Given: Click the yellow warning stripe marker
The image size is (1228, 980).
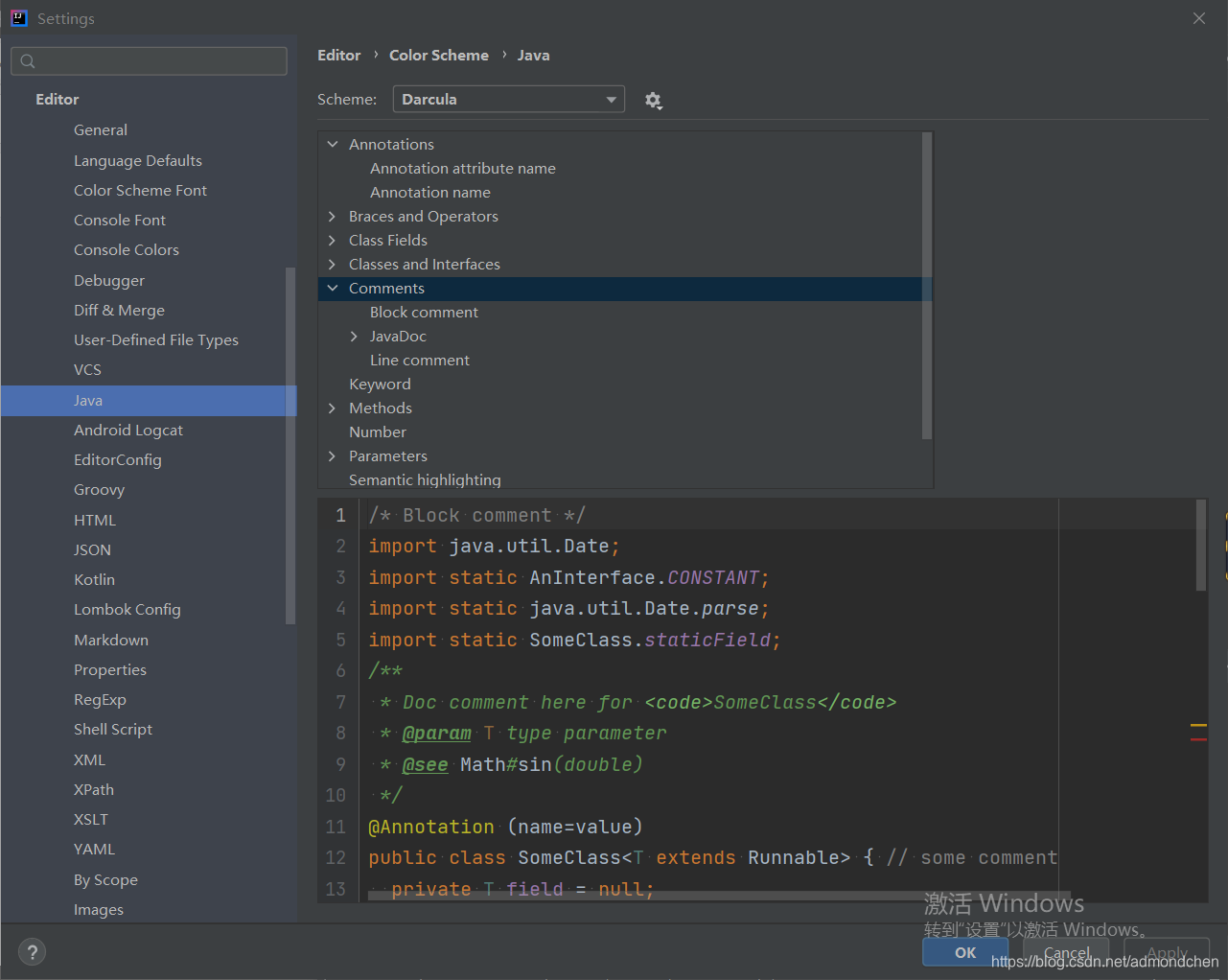Looking at the screenshot, I should tap(1198, 726).
